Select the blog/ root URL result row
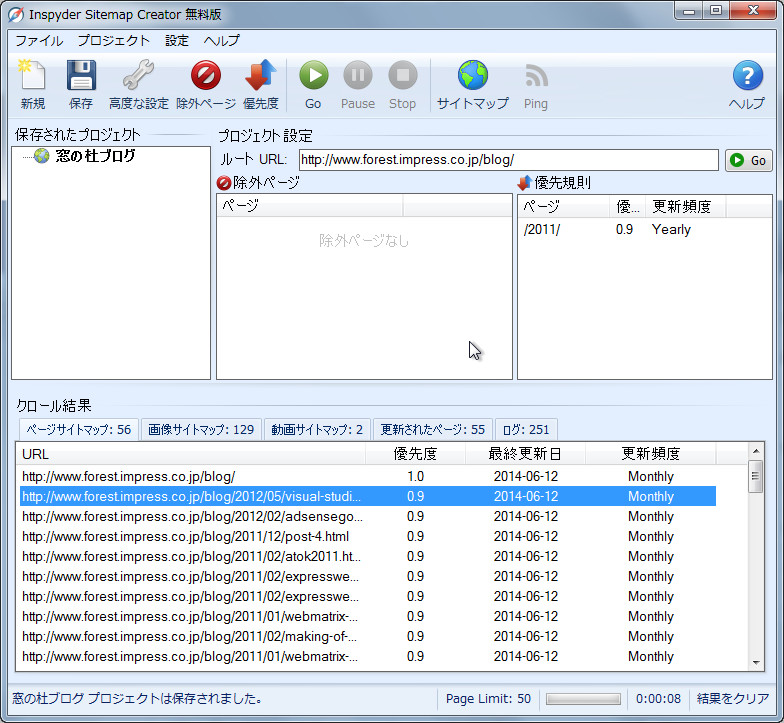Image resolution: width=784 pixels, height=723 pixels. (368, 476)
